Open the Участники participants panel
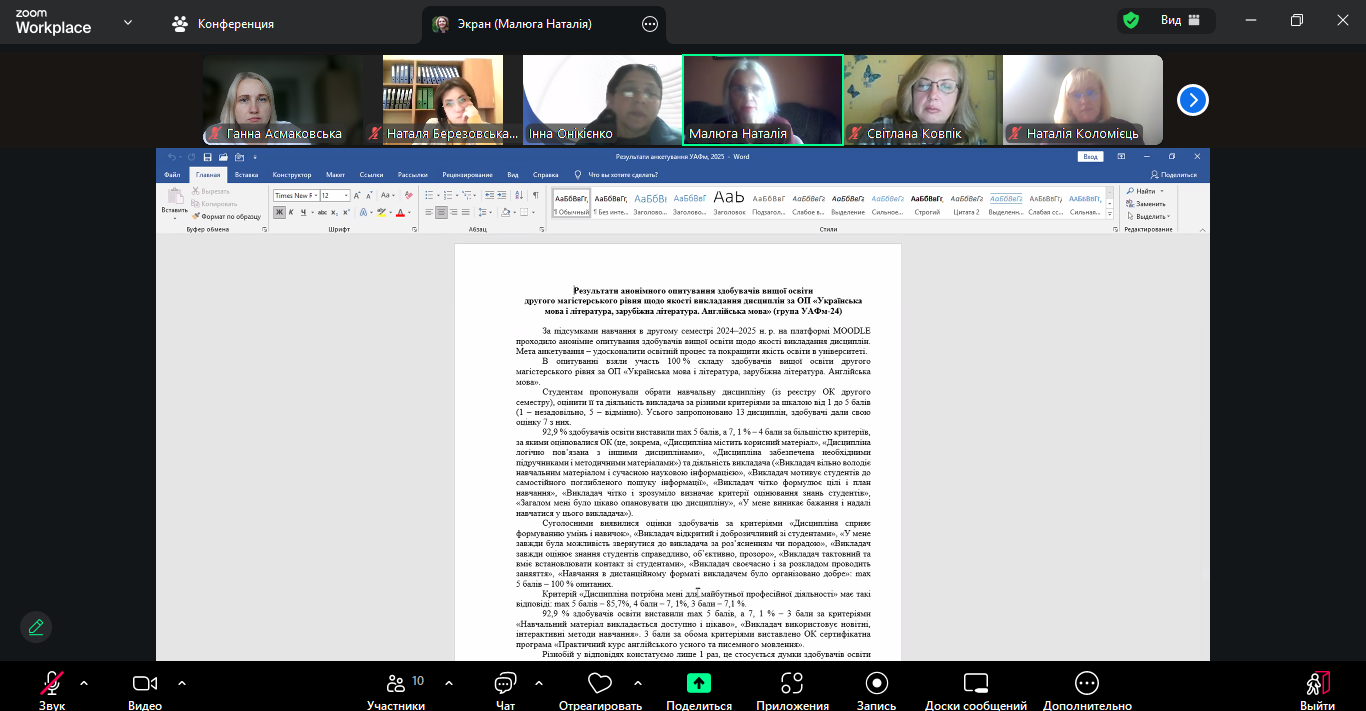This screenshot has width=1366, height=711. coord(395,684)
